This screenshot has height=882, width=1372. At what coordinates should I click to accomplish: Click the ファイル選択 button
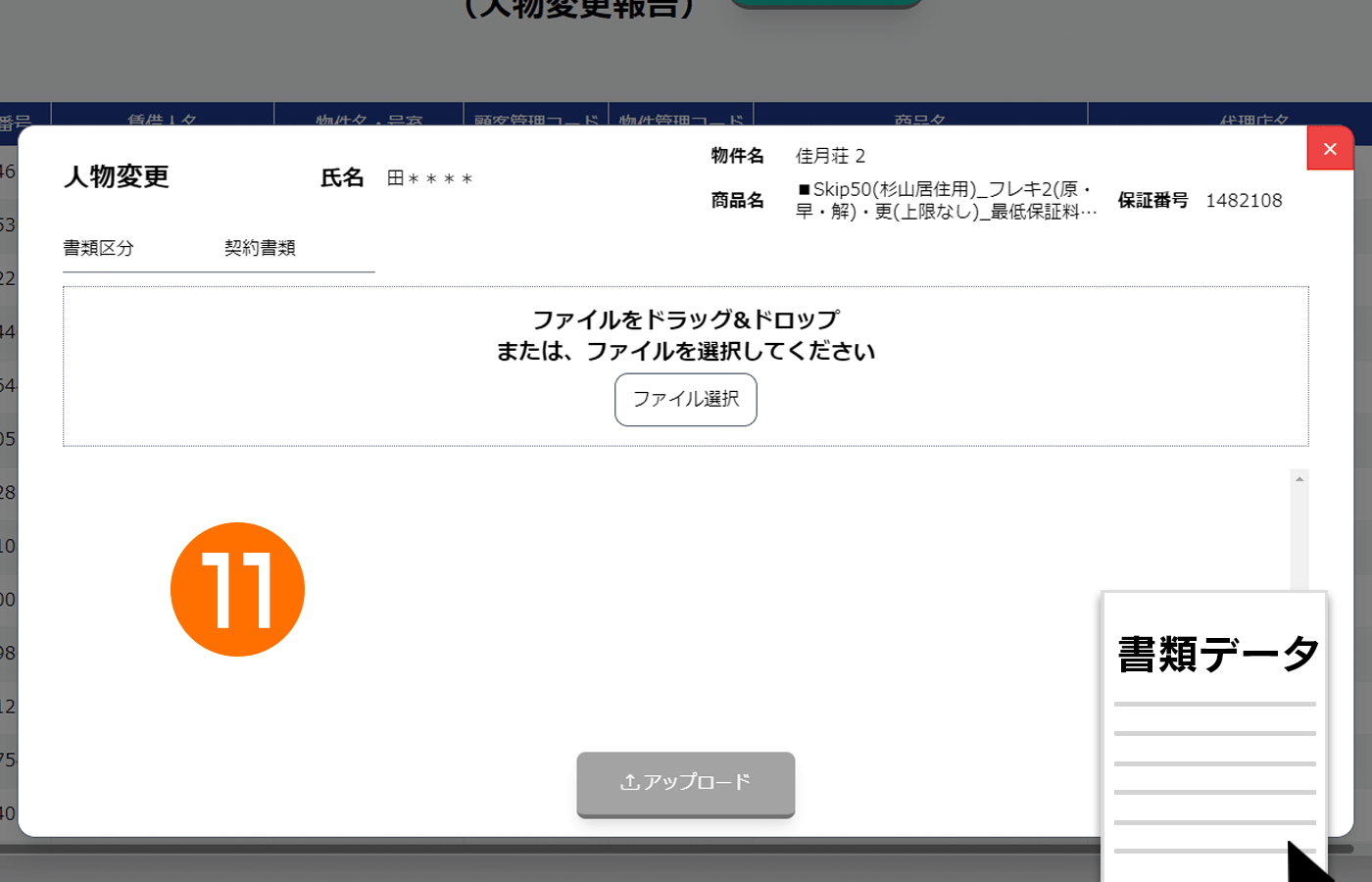click(685, 400)
